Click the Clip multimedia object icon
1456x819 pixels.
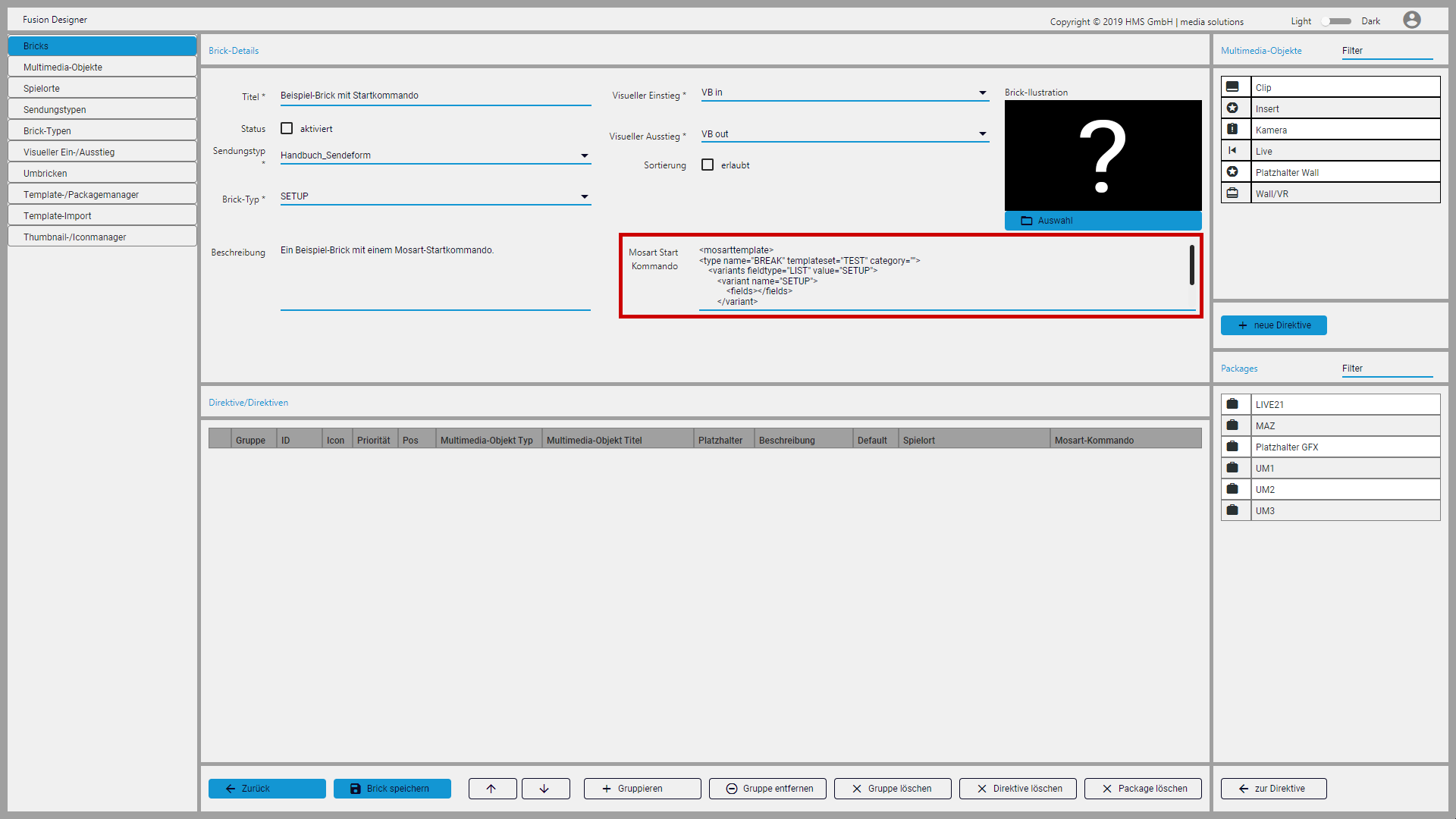(1232, 87)
